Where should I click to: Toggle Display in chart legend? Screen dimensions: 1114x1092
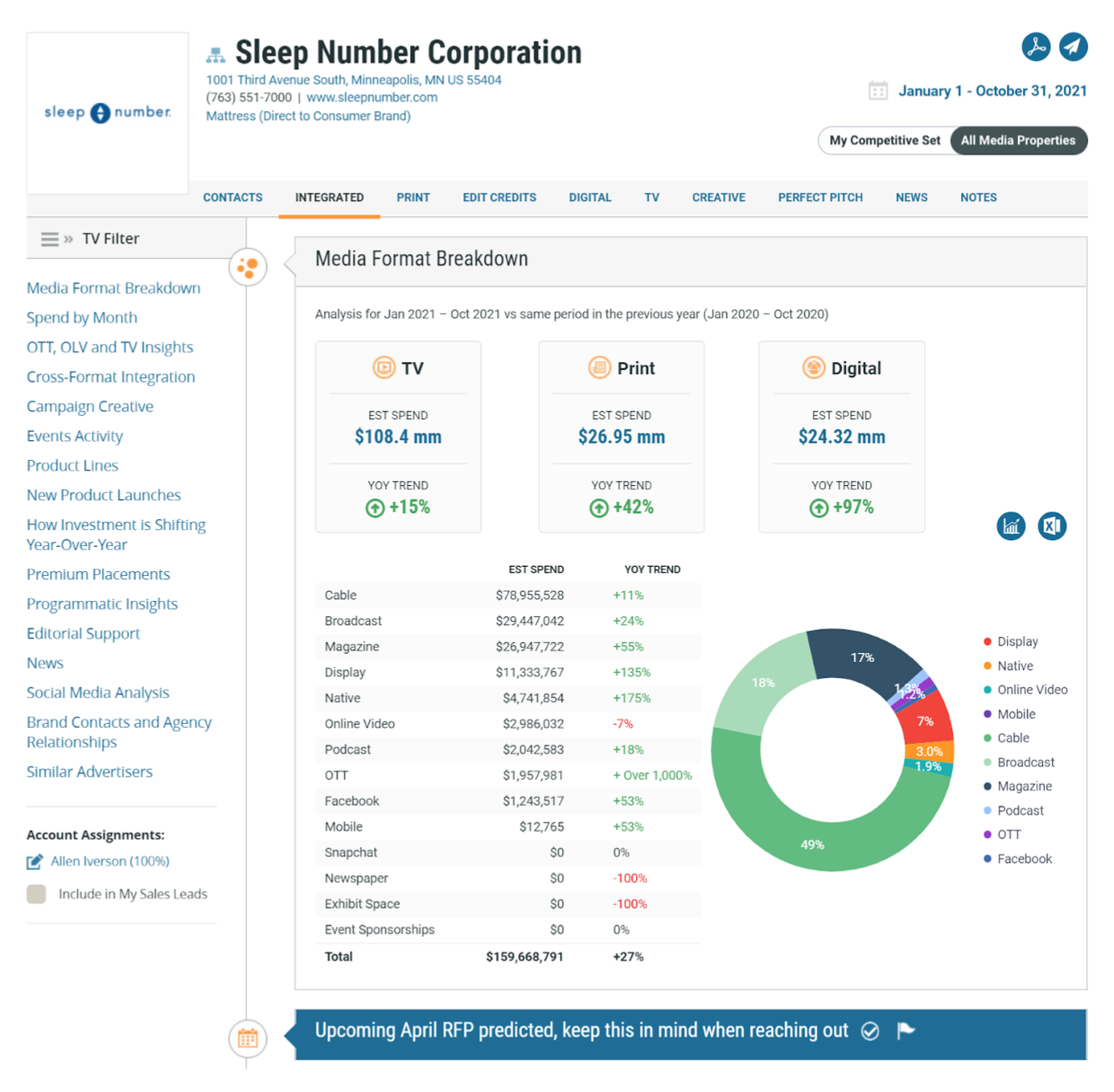click(1010, 641)
